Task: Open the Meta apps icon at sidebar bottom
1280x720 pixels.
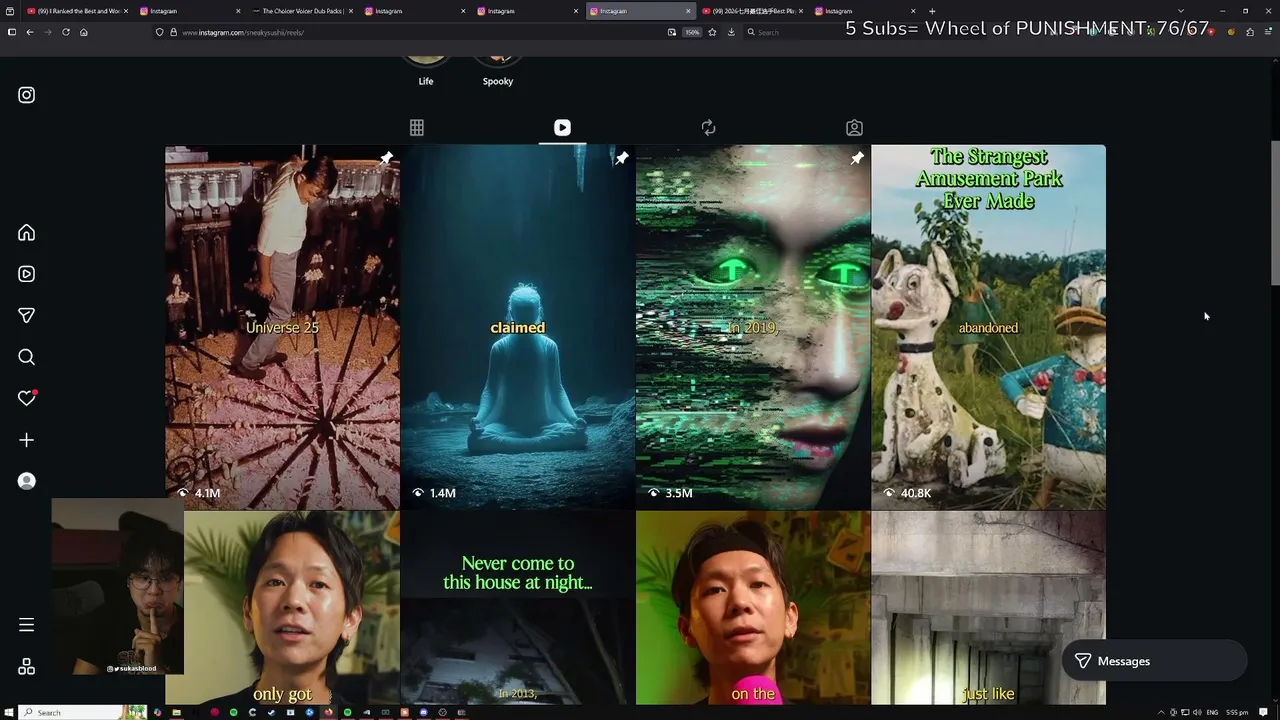Action: coord(27,666)
